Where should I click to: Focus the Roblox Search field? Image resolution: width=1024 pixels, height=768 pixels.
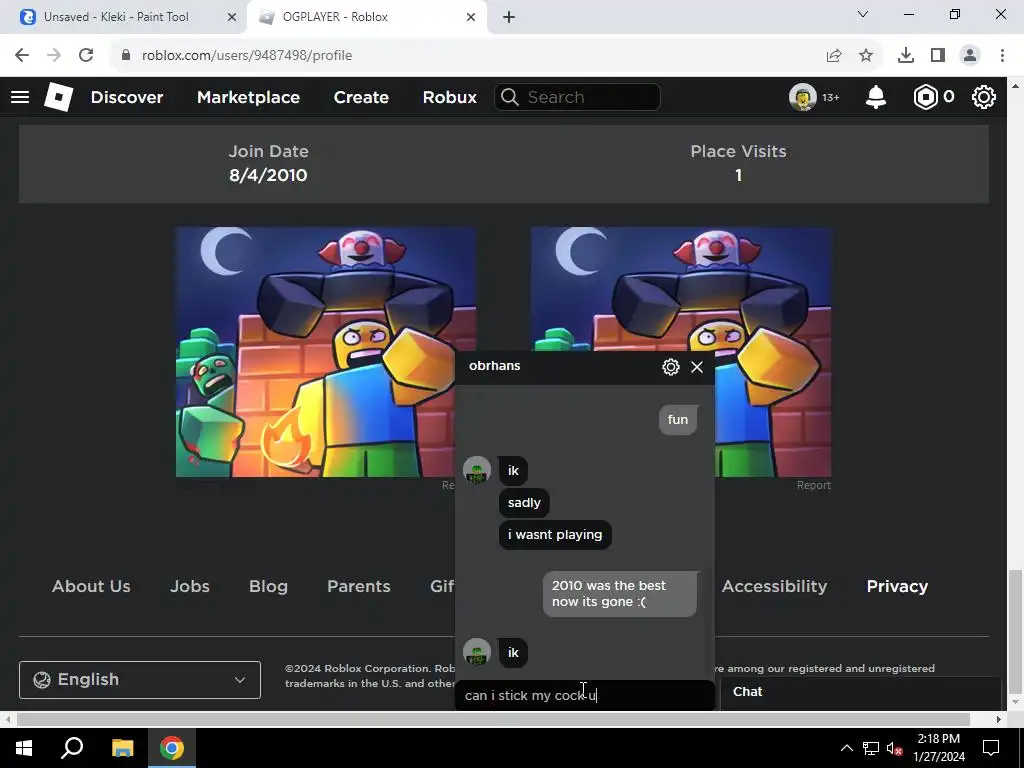pos(577,97)
